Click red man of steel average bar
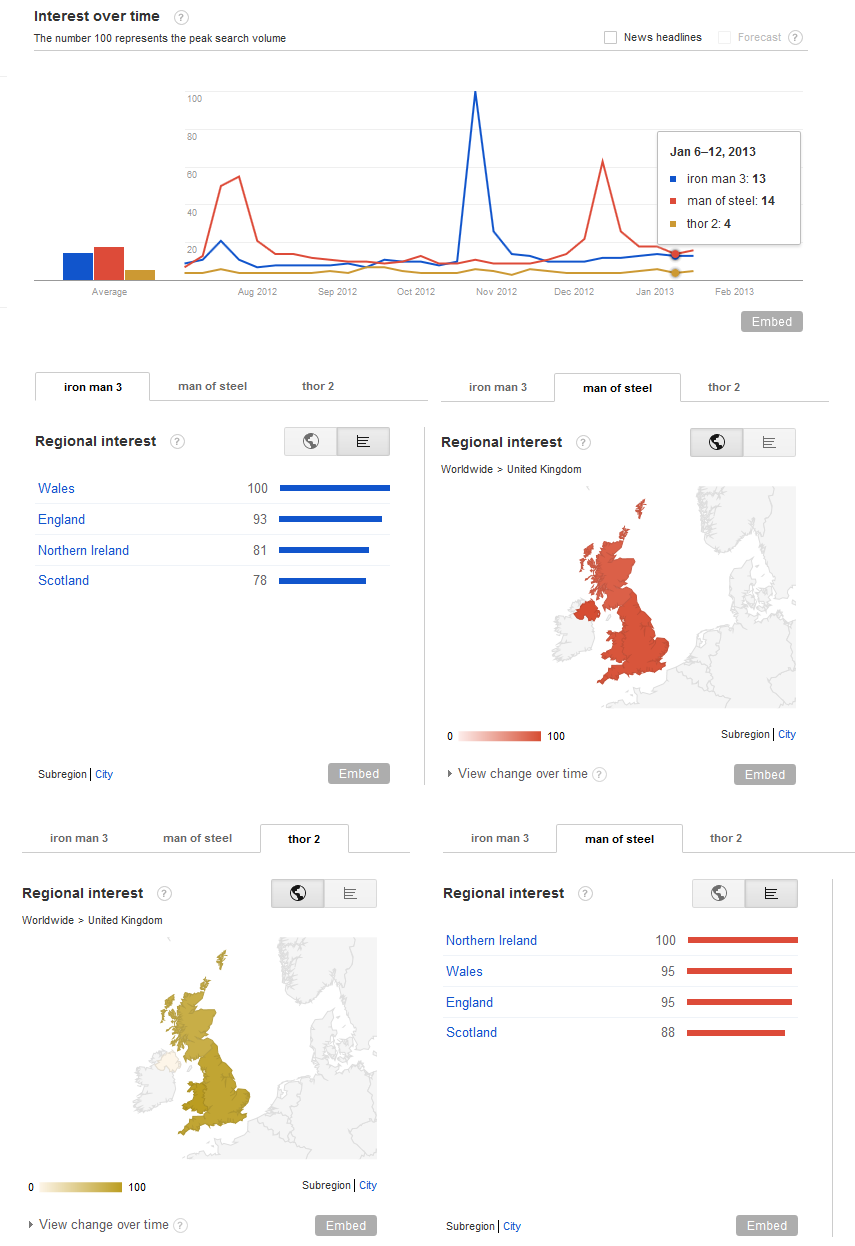The height and width of the screenshot is (1246, 855). [109, 264]
